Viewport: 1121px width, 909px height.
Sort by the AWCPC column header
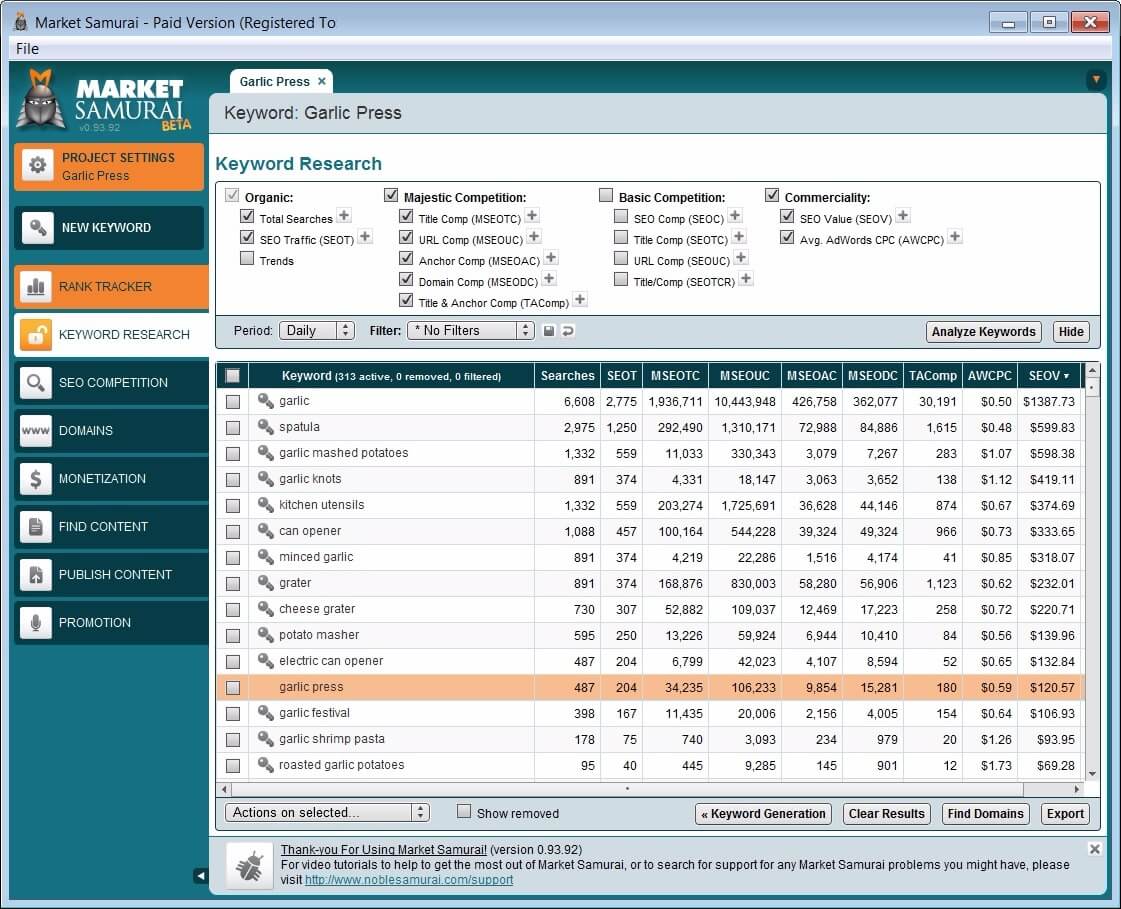click(989, 375)
